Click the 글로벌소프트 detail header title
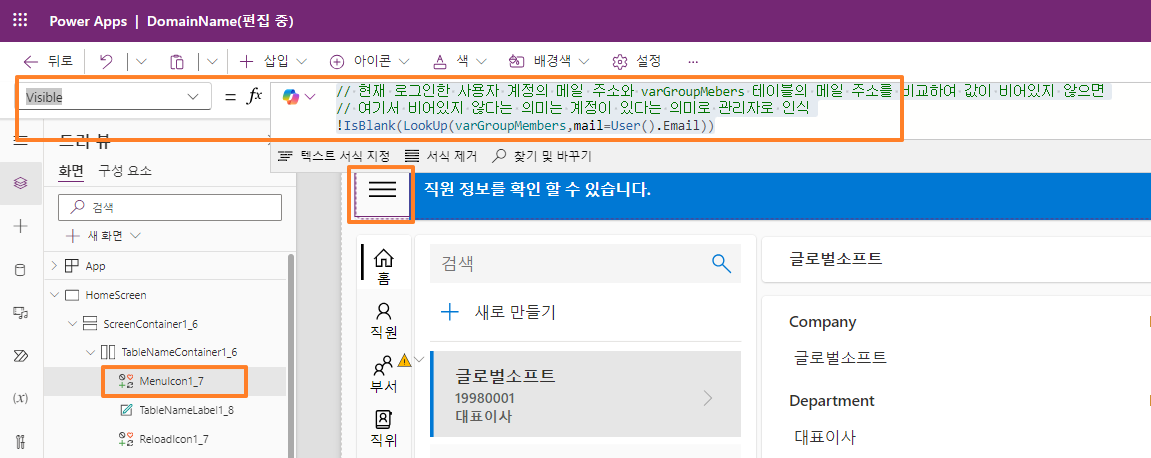 835,258
